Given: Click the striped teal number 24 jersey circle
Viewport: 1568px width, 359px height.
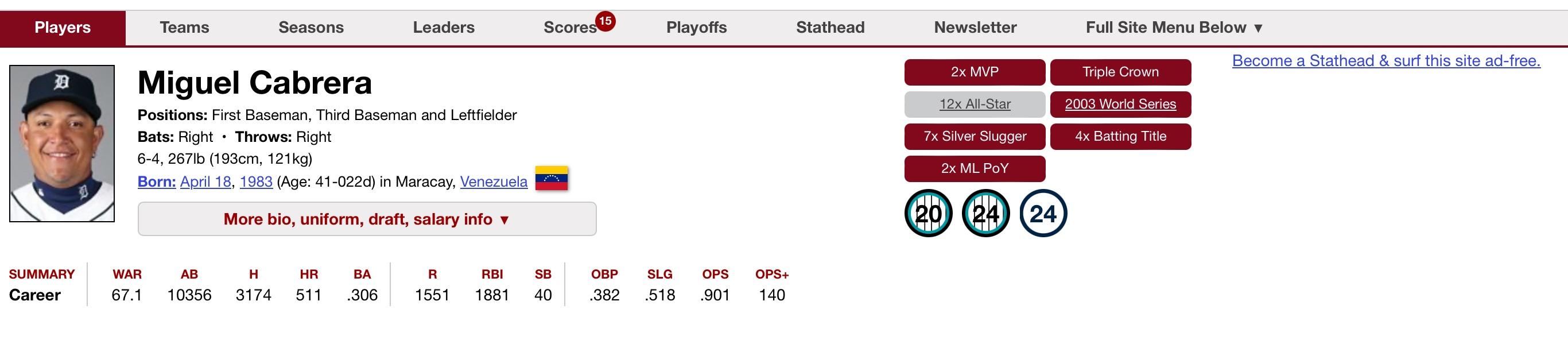Looking at the screenshot, I should coord(985,213).
